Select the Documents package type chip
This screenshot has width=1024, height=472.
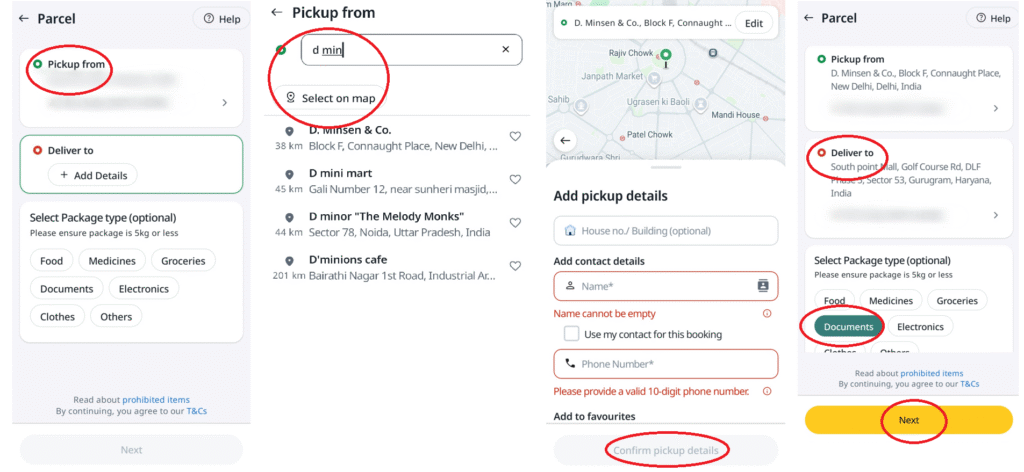(x=848, y=326)
